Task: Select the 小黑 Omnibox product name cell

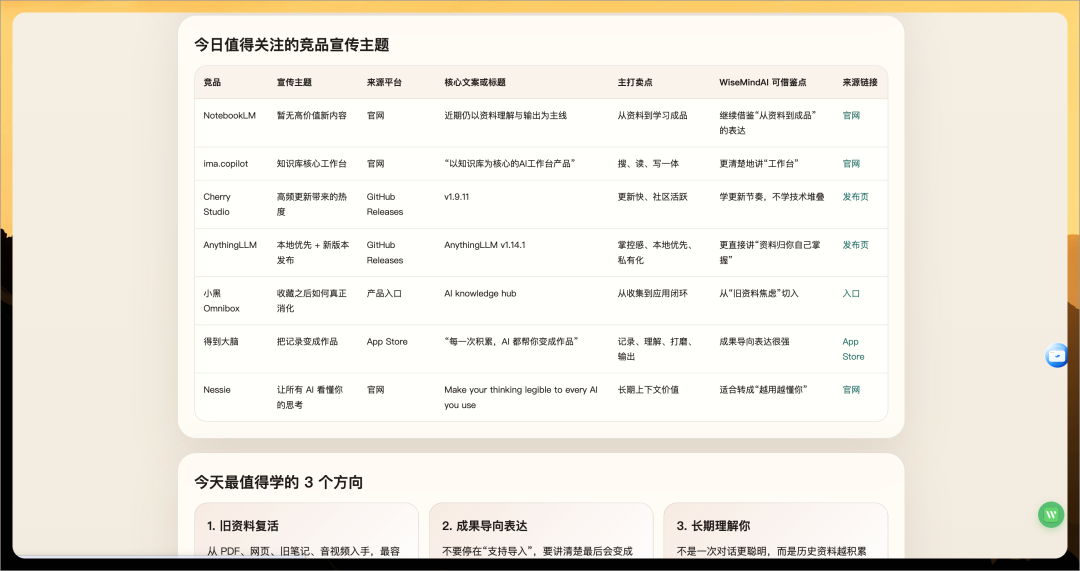Action: click(222, 301)
